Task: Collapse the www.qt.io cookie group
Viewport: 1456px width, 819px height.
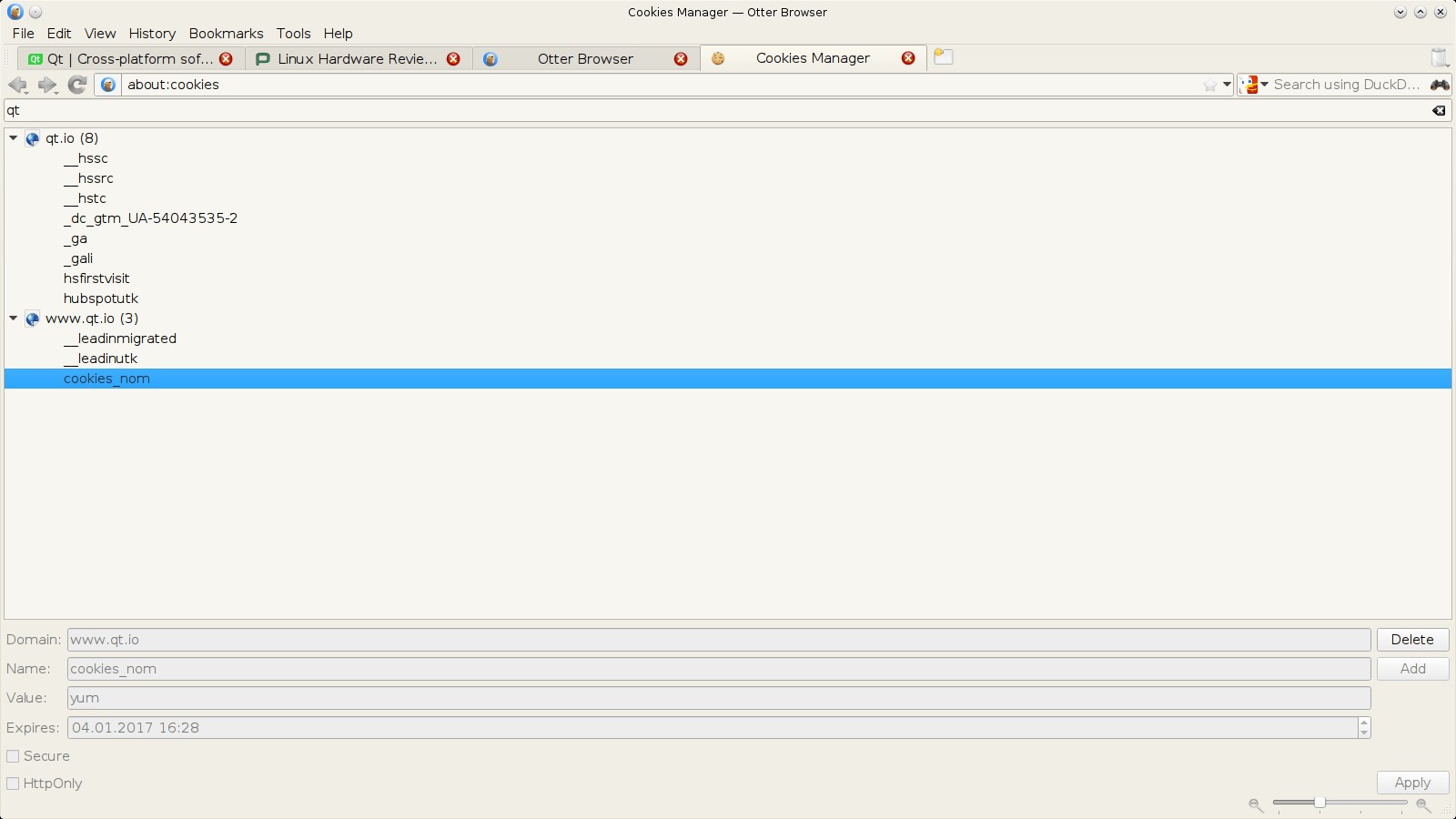Action: point(14,318)
